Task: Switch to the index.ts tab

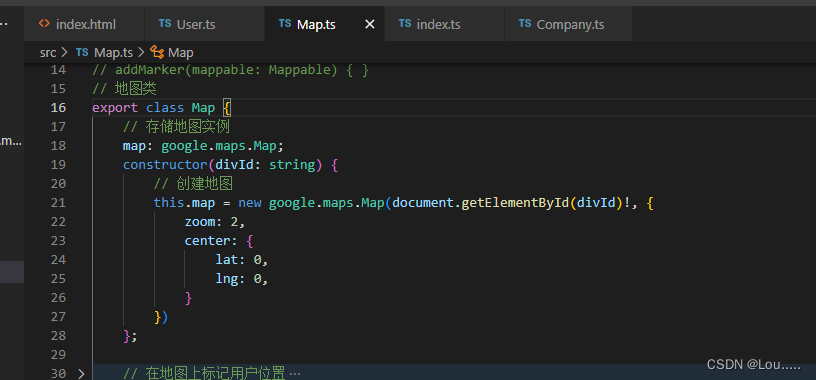Action: pyautogui.click(x=444, y=24)
